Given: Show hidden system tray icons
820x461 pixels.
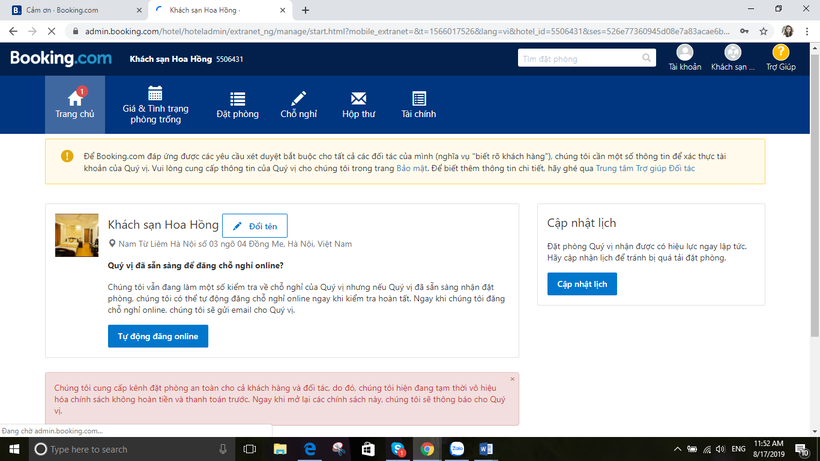Looking at the screenshot, I should pyautogui.click(x=677, y=449).
